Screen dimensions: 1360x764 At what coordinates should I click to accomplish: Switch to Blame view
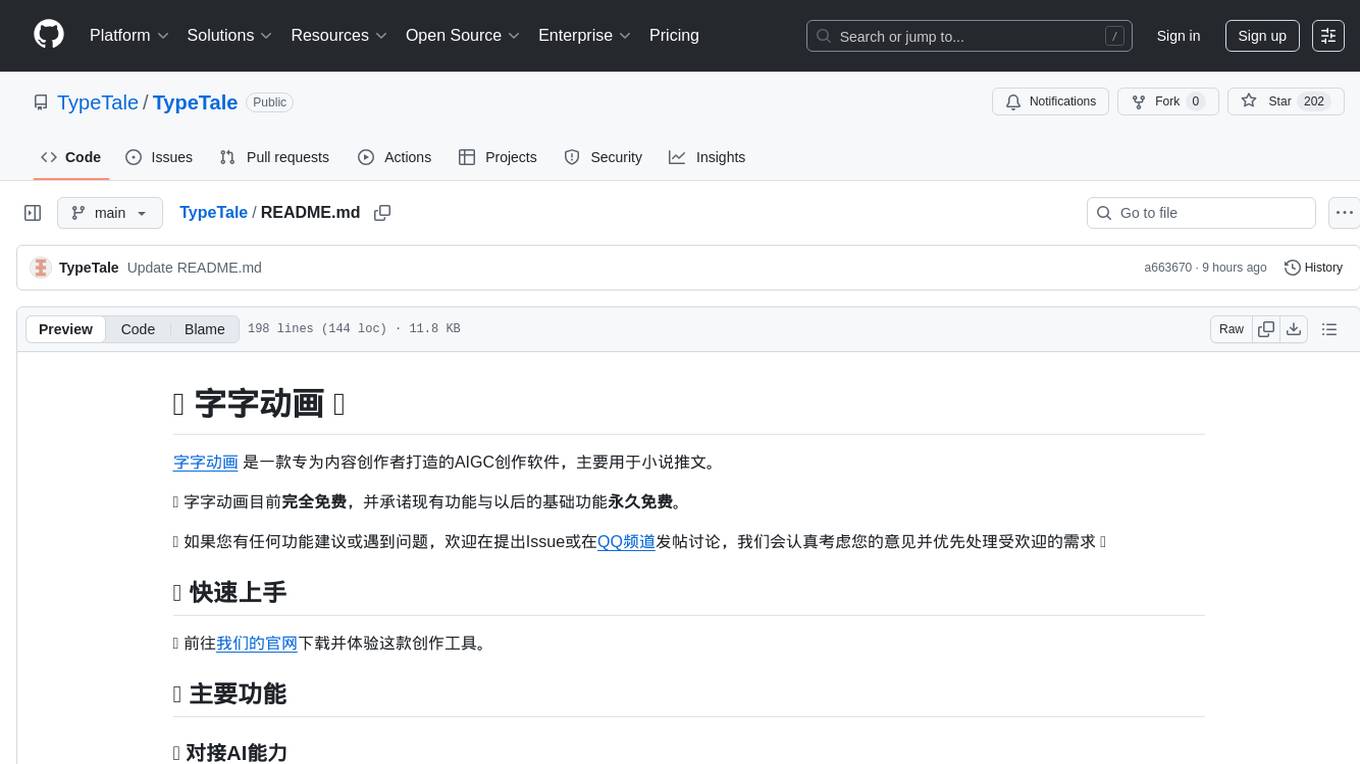coord(205,329)
